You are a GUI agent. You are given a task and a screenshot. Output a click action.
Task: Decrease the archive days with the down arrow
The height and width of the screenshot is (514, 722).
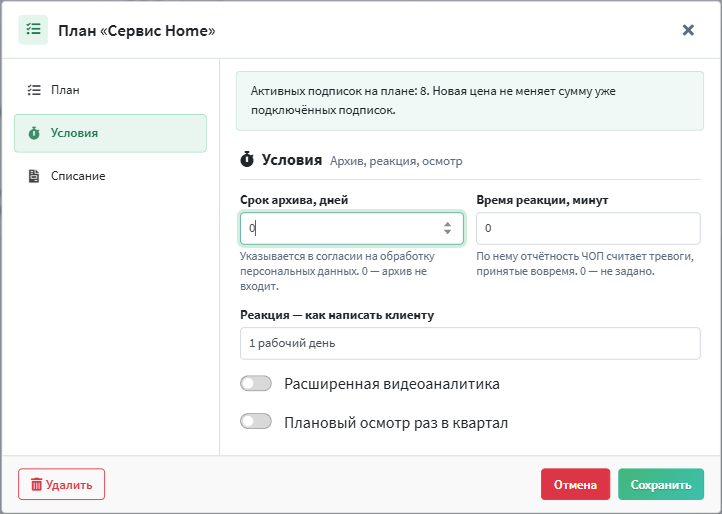click(448, 232)
